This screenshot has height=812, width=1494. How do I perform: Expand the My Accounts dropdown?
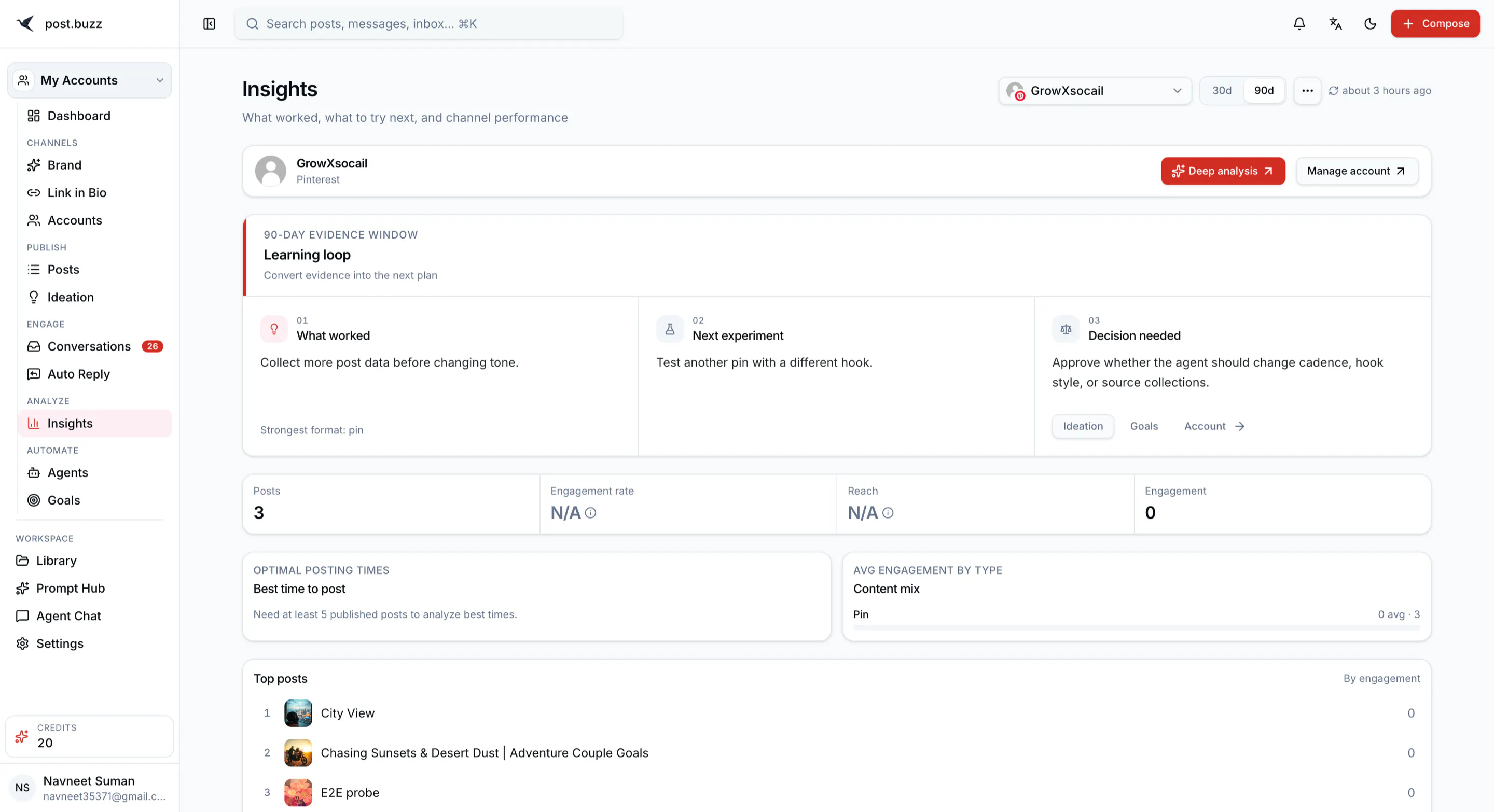(x=89, y=80)
